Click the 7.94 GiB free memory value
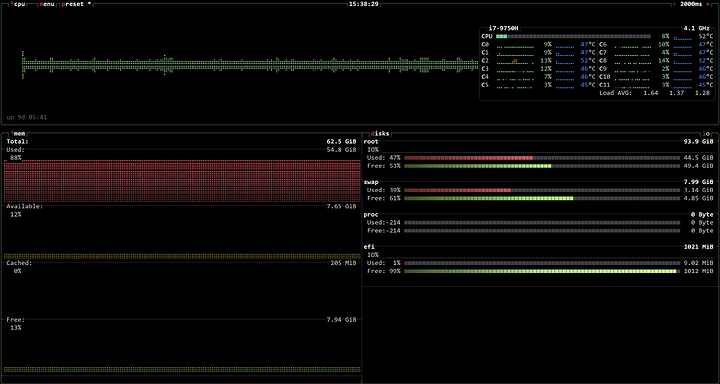The image size is (720, 384). point(341,319)
